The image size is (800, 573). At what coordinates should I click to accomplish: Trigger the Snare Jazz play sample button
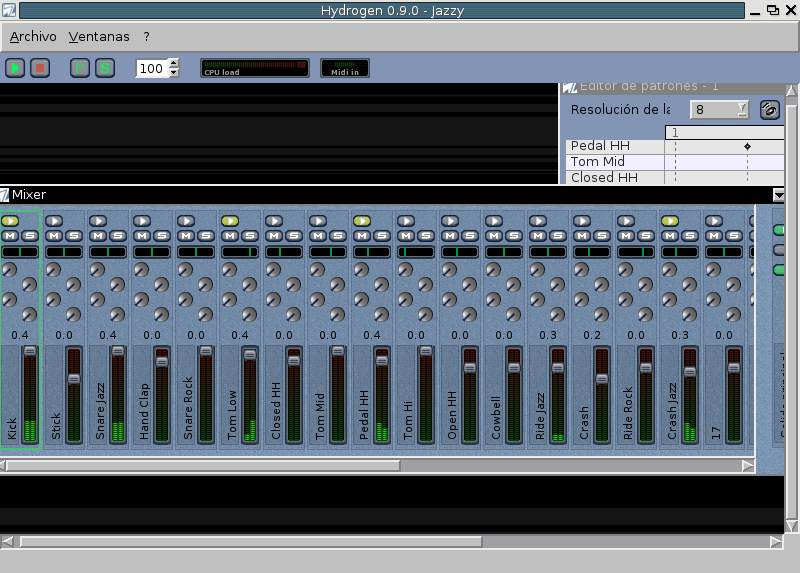(98, 221)
